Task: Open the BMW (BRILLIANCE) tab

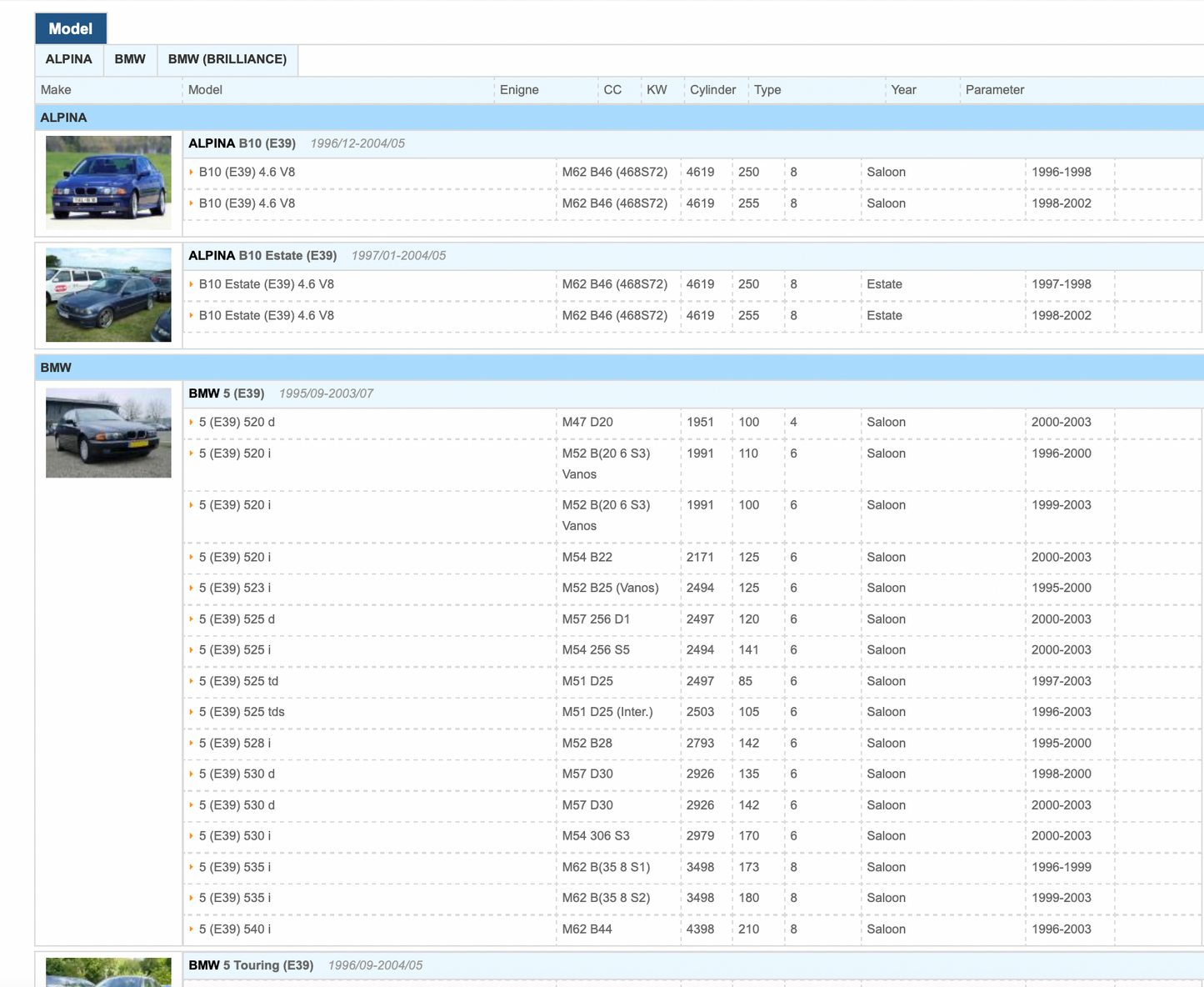Action: tap(227, 59)
